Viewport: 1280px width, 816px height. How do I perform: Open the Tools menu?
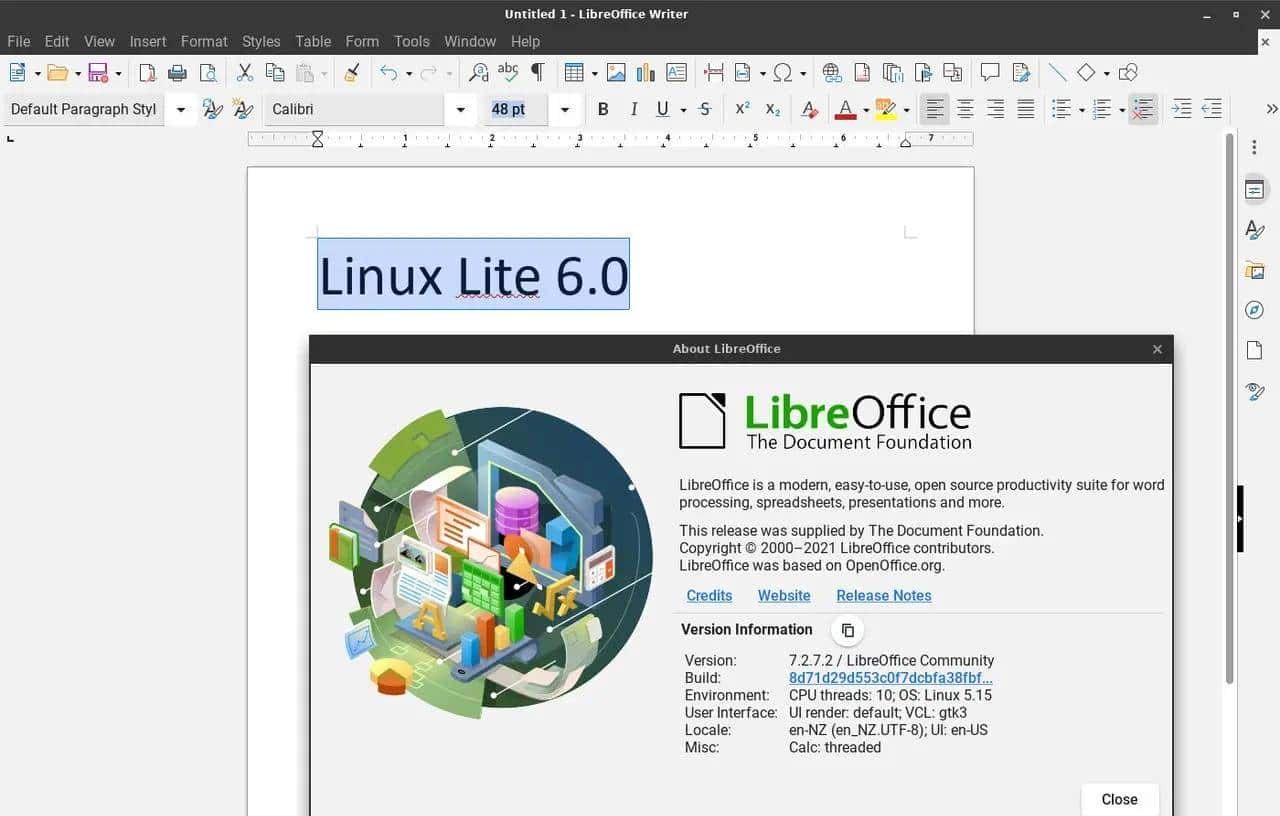click(411, 41)
